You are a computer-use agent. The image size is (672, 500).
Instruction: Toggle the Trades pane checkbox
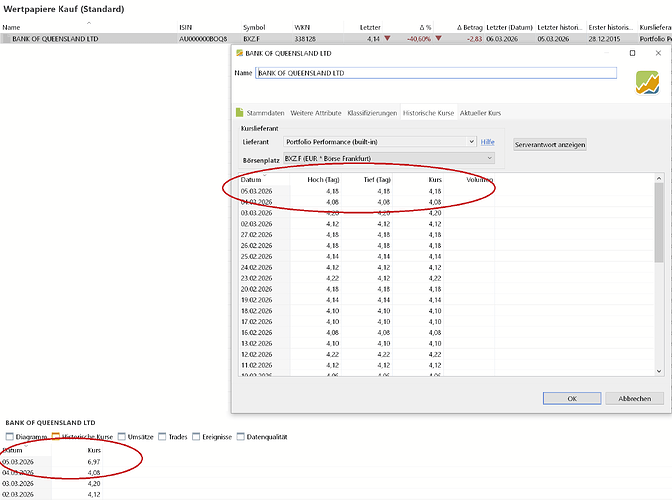[162, 437]
